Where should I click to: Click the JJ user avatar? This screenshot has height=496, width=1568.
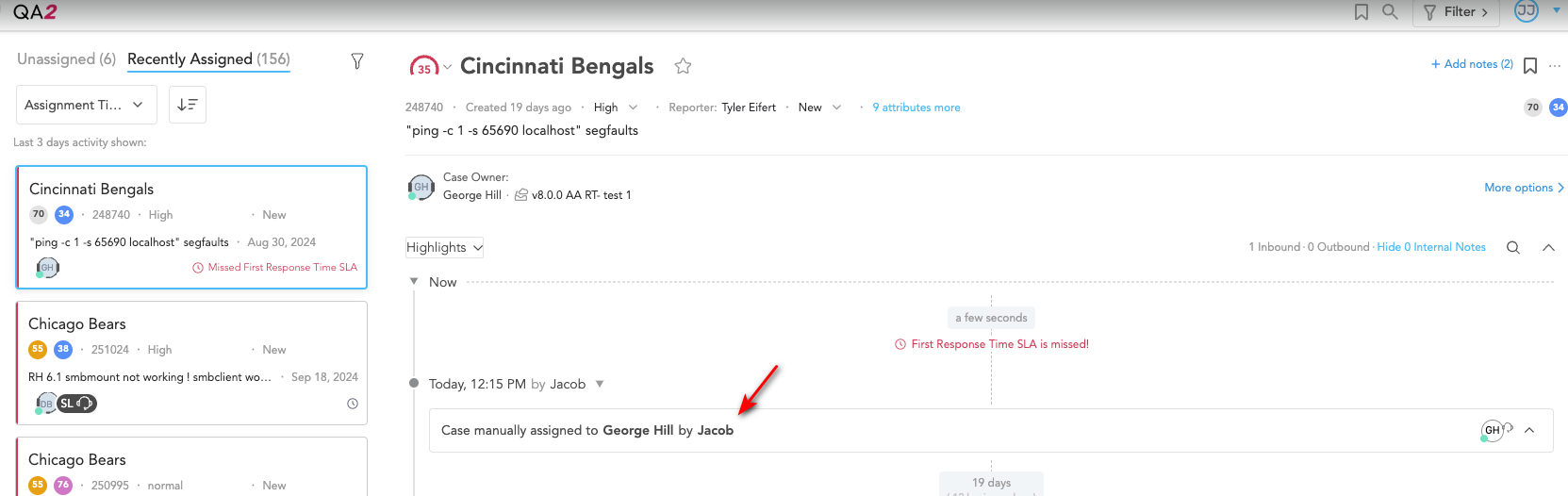(1527, 10)
